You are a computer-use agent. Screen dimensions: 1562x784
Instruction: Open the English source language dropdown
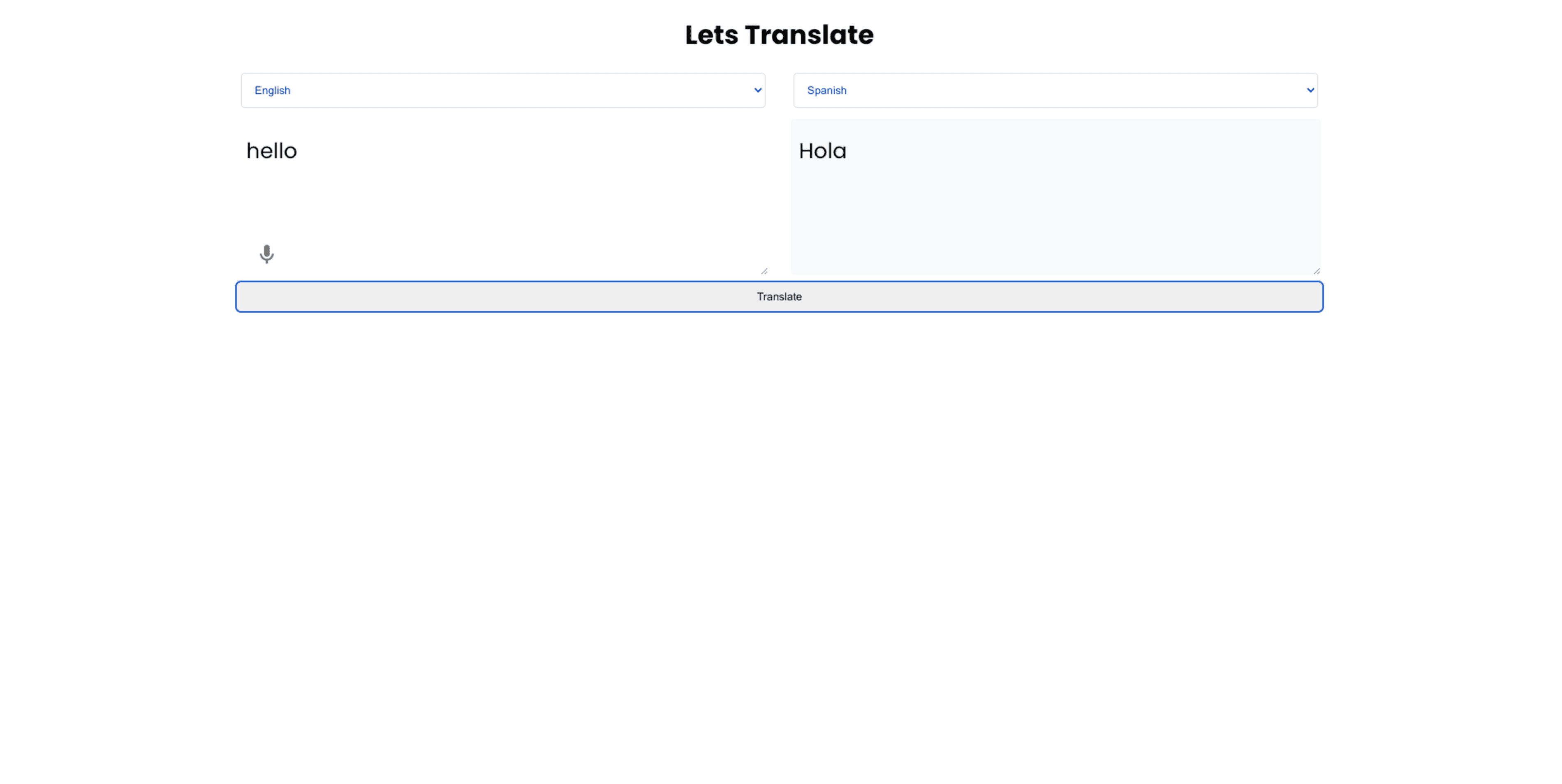click(502, 90)
